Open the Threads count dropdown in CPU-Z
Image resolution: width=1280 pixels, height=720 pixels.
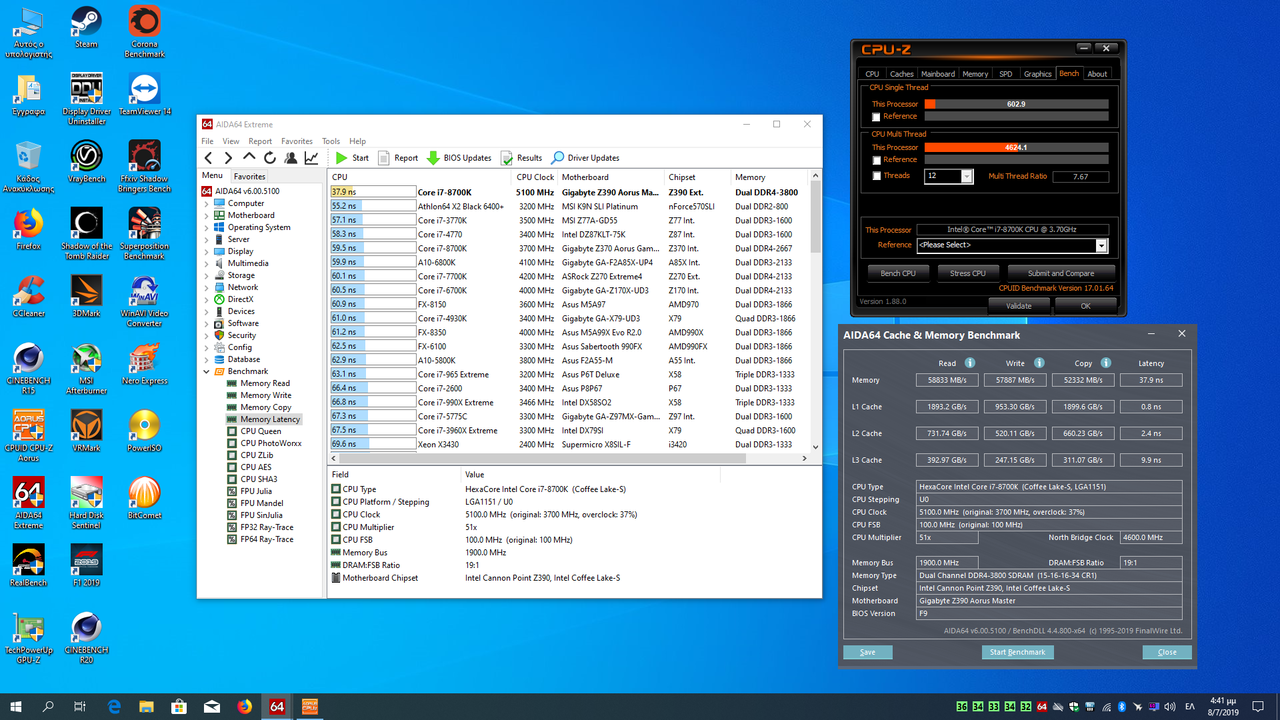tap(967, 176)
